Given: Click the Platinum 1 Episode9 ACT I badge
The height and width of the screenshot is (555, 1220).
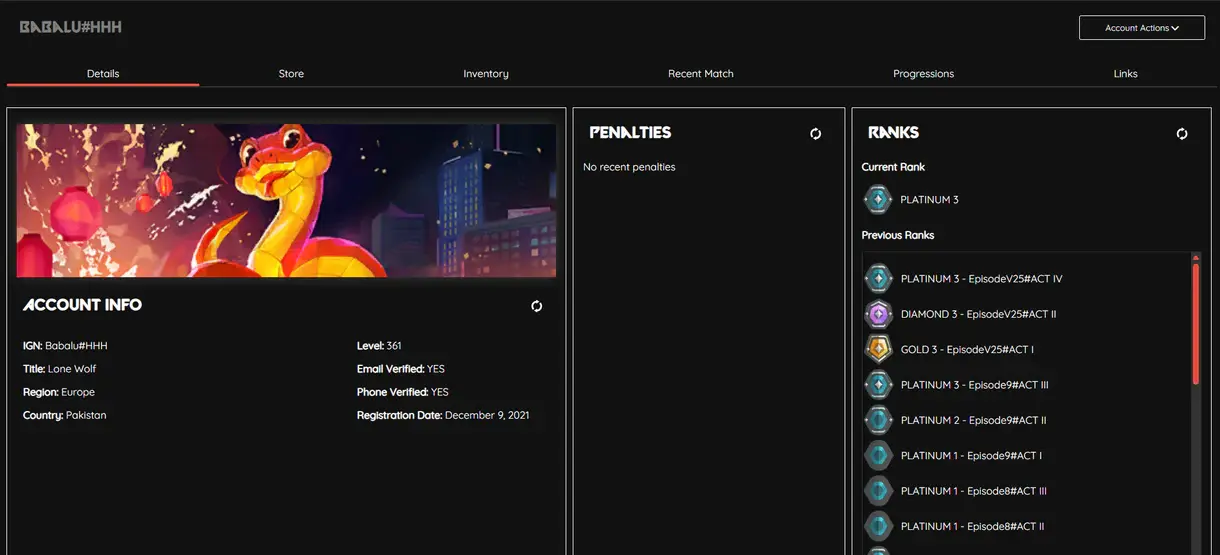Looking at the screenshot, I should pyautogui.click(x=878, y=455).
